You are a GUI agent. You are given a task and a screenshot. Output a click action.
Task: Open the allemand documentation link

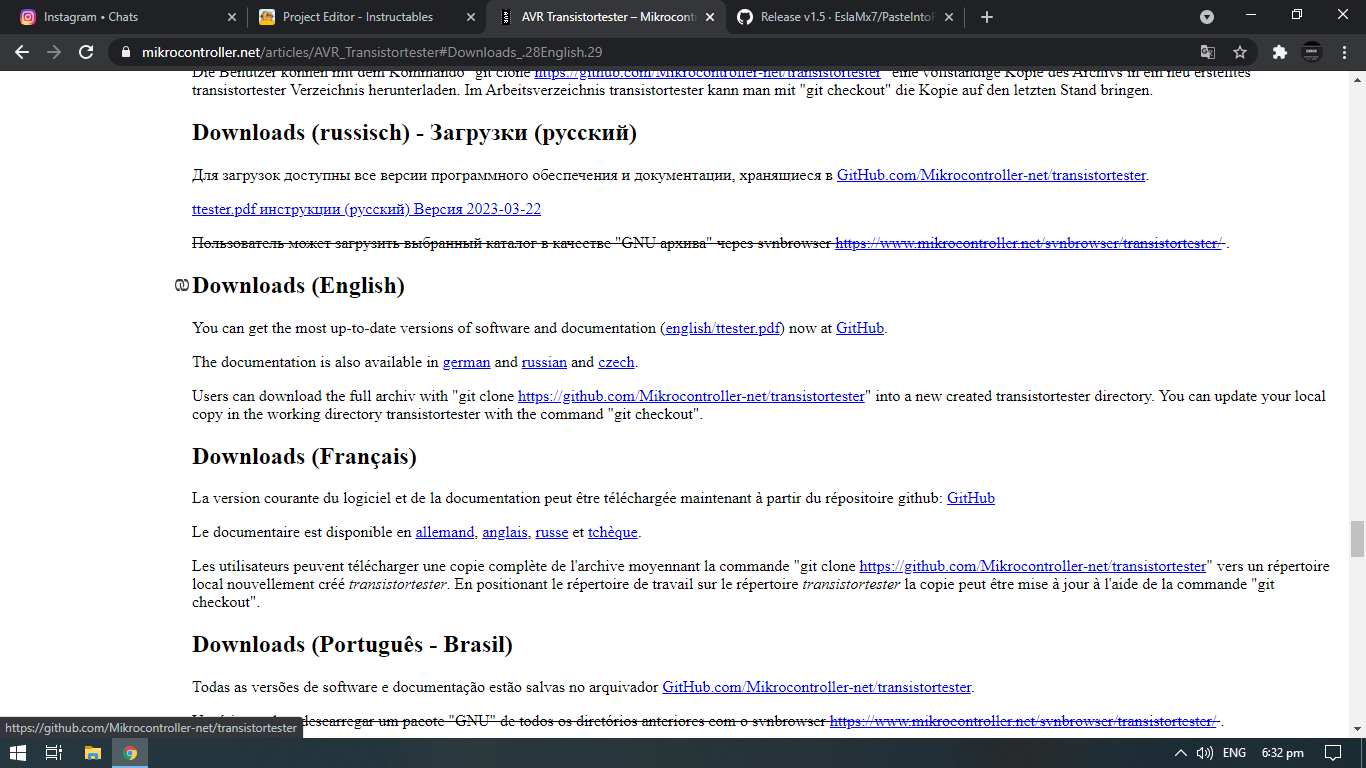tap(446, 532)
